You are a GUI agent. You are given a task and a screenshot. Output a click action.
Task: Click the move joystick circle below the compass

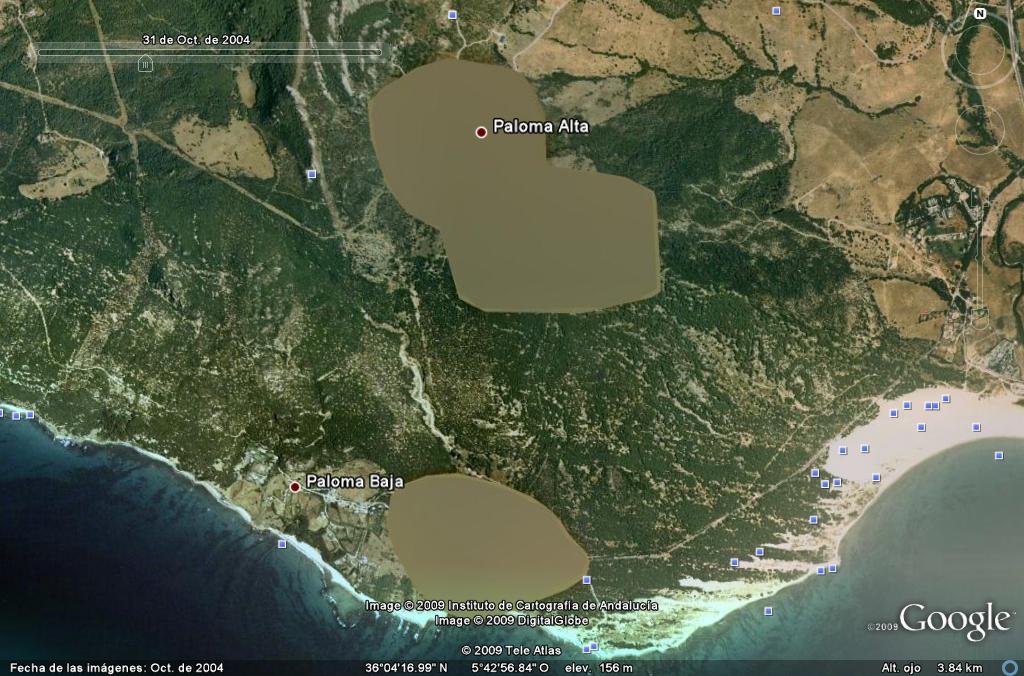[x=979, y=128]
